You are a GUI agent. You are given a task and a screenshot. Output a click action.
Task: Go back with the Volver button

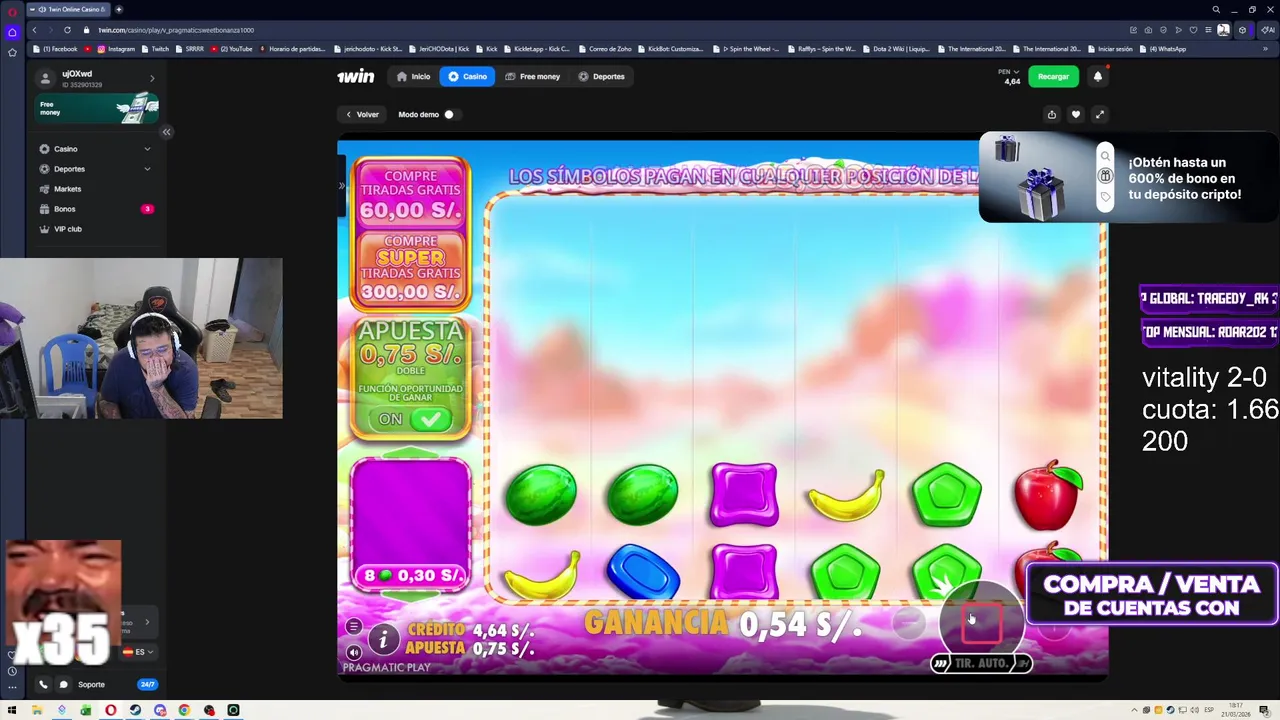362,114
